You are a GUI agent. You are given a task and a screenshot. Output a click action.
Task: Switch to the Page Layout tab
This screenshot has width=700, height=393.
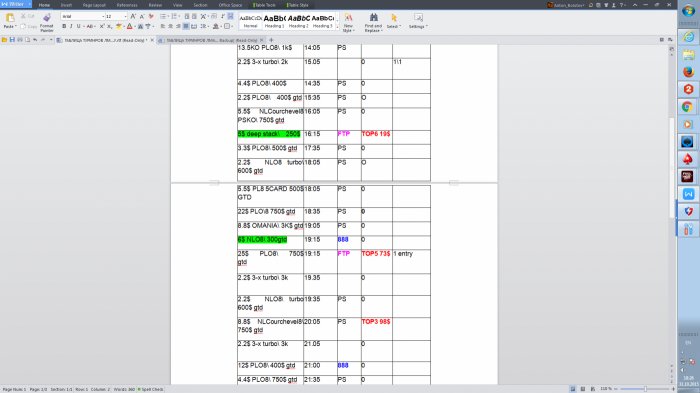[94, 5]
